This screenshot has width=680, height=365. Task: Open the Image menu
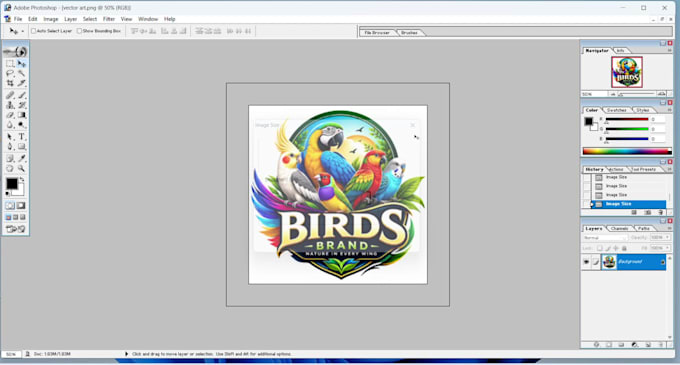(50, 19)
